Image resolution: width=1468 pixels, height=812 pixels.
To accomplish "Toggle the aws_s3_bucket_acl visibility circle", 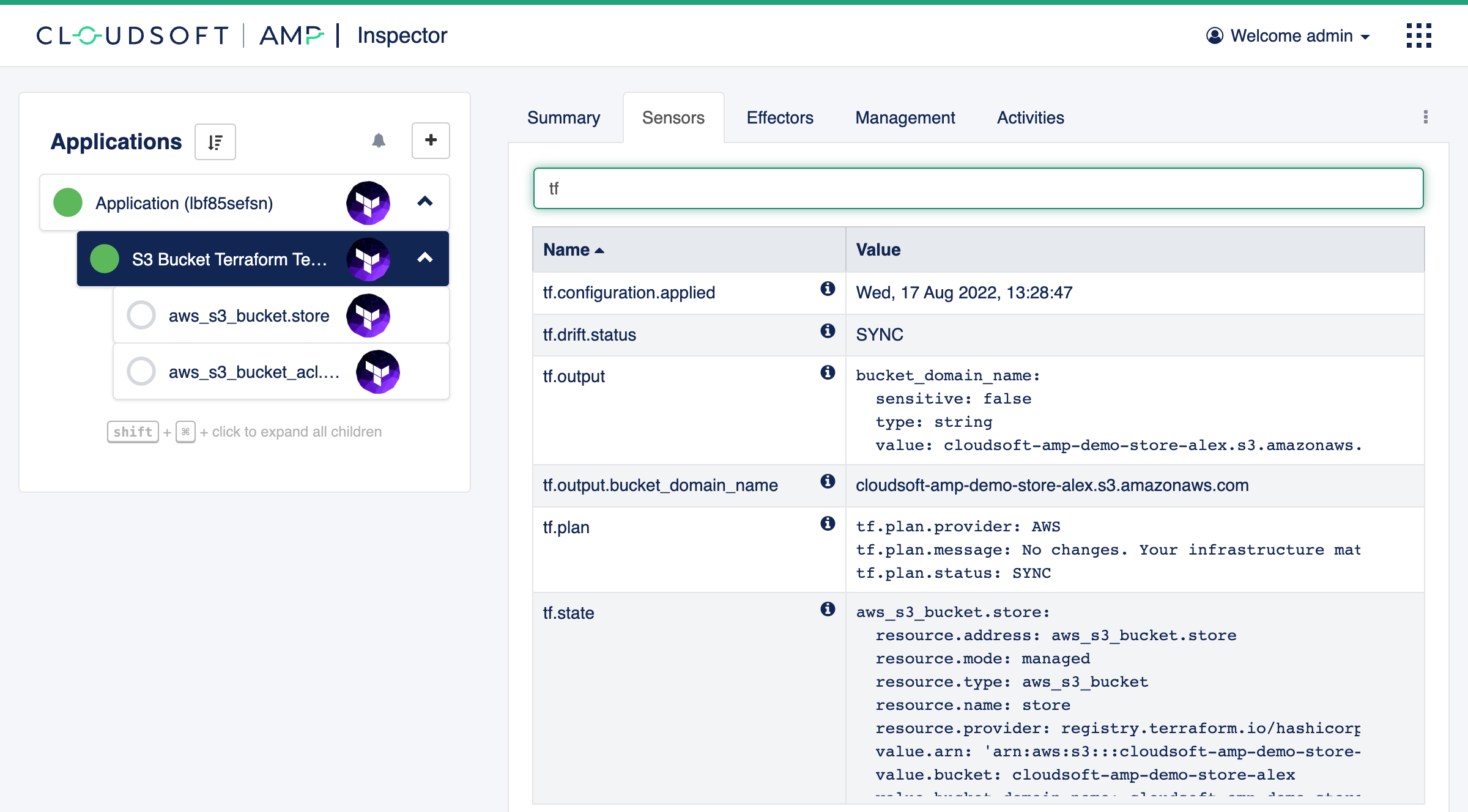I will (141, 372).
